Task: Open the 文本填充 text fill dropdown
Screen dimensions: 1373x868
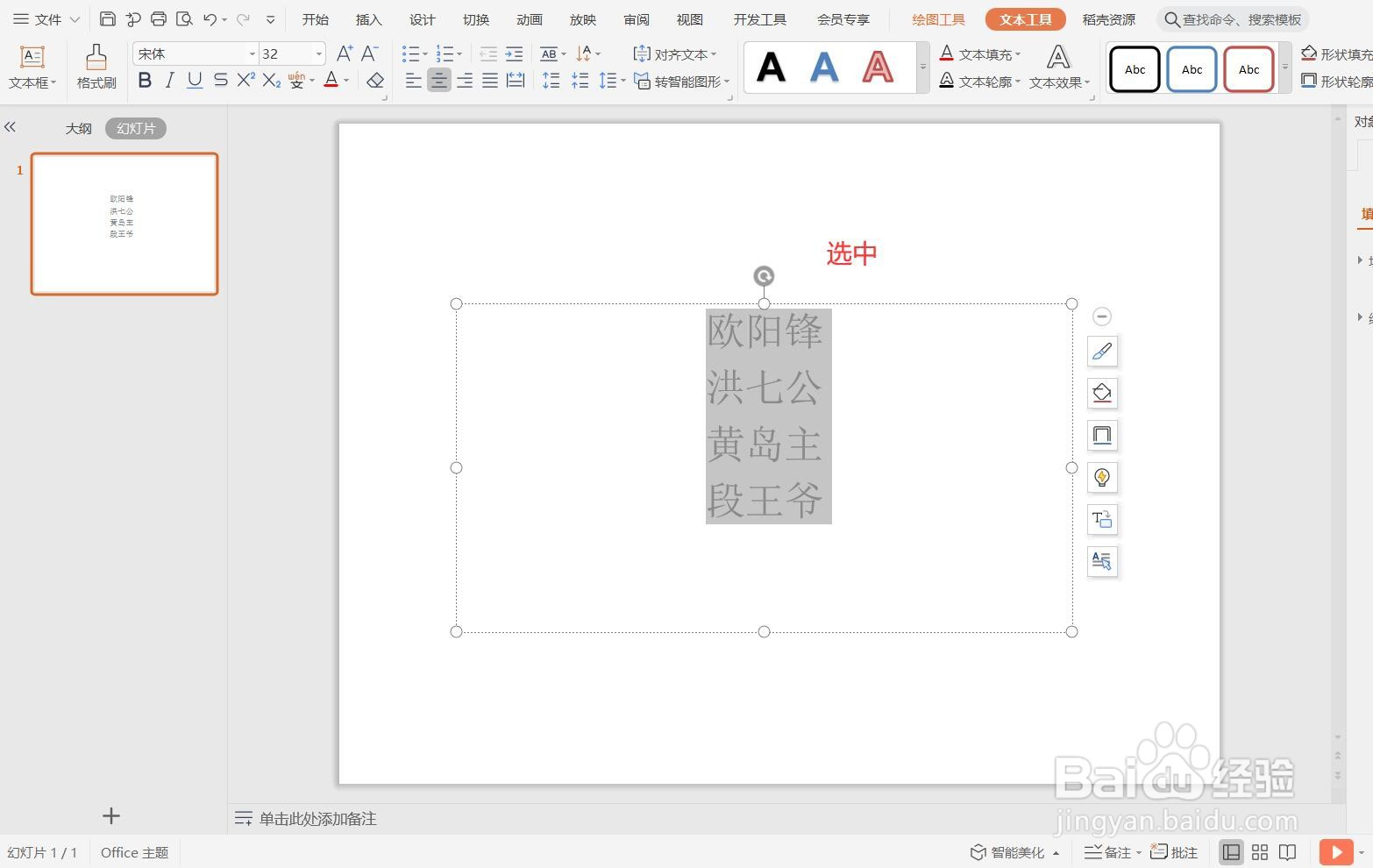Action: (979, 53)
